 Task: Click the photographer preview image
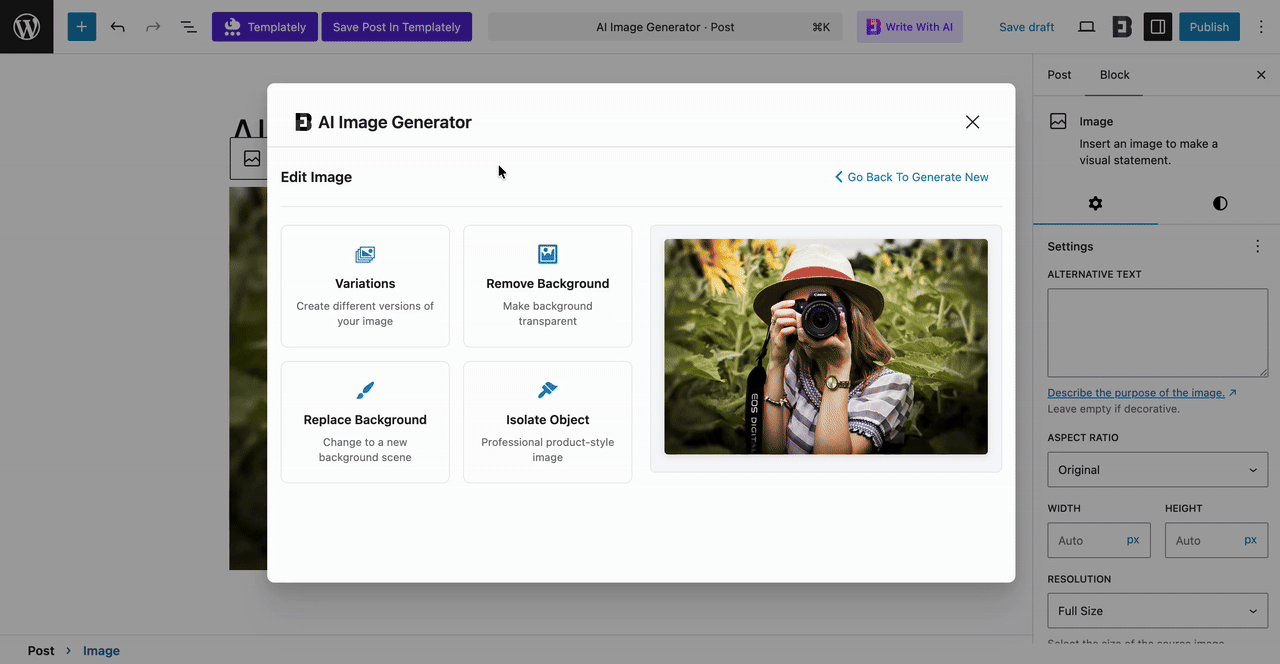pos(826,346)
